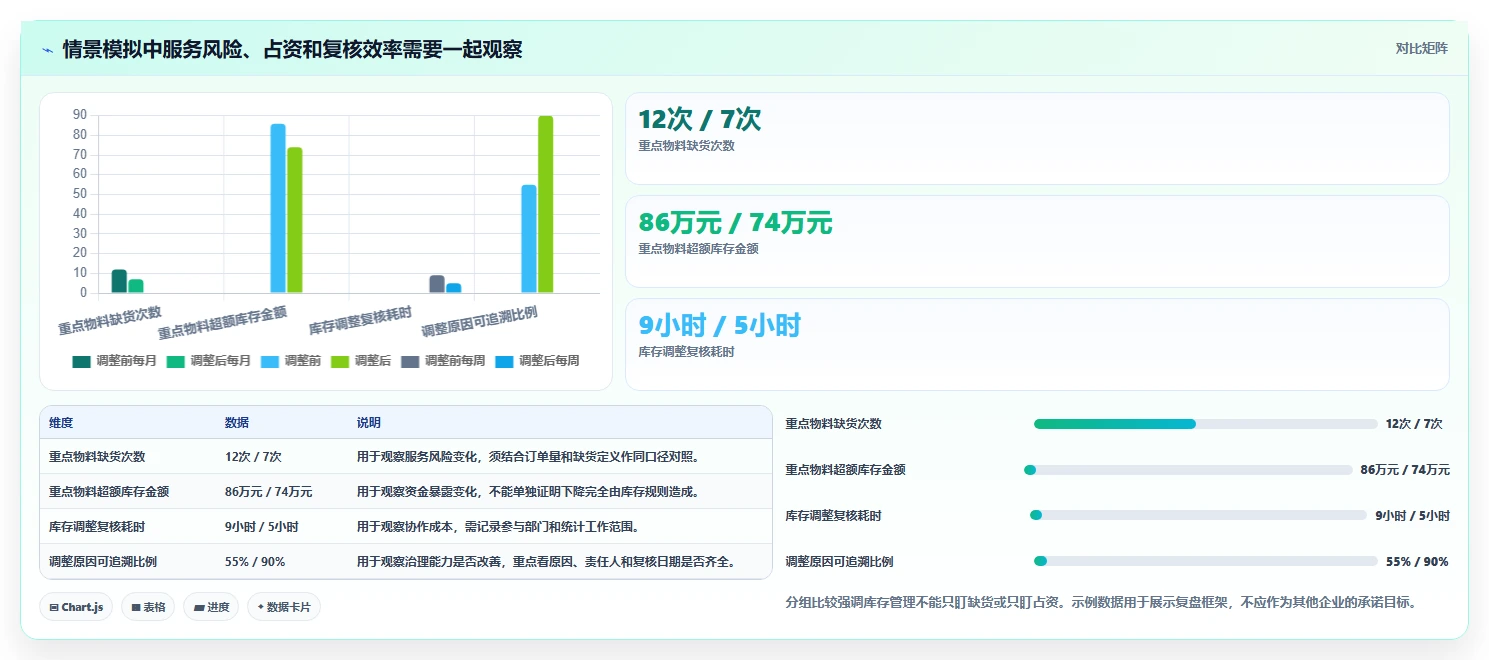Toggle the 调整后每月 legend item
The width and height of the screenshot is (1489, 660).
pyautogui.click(x=209, y=361)
